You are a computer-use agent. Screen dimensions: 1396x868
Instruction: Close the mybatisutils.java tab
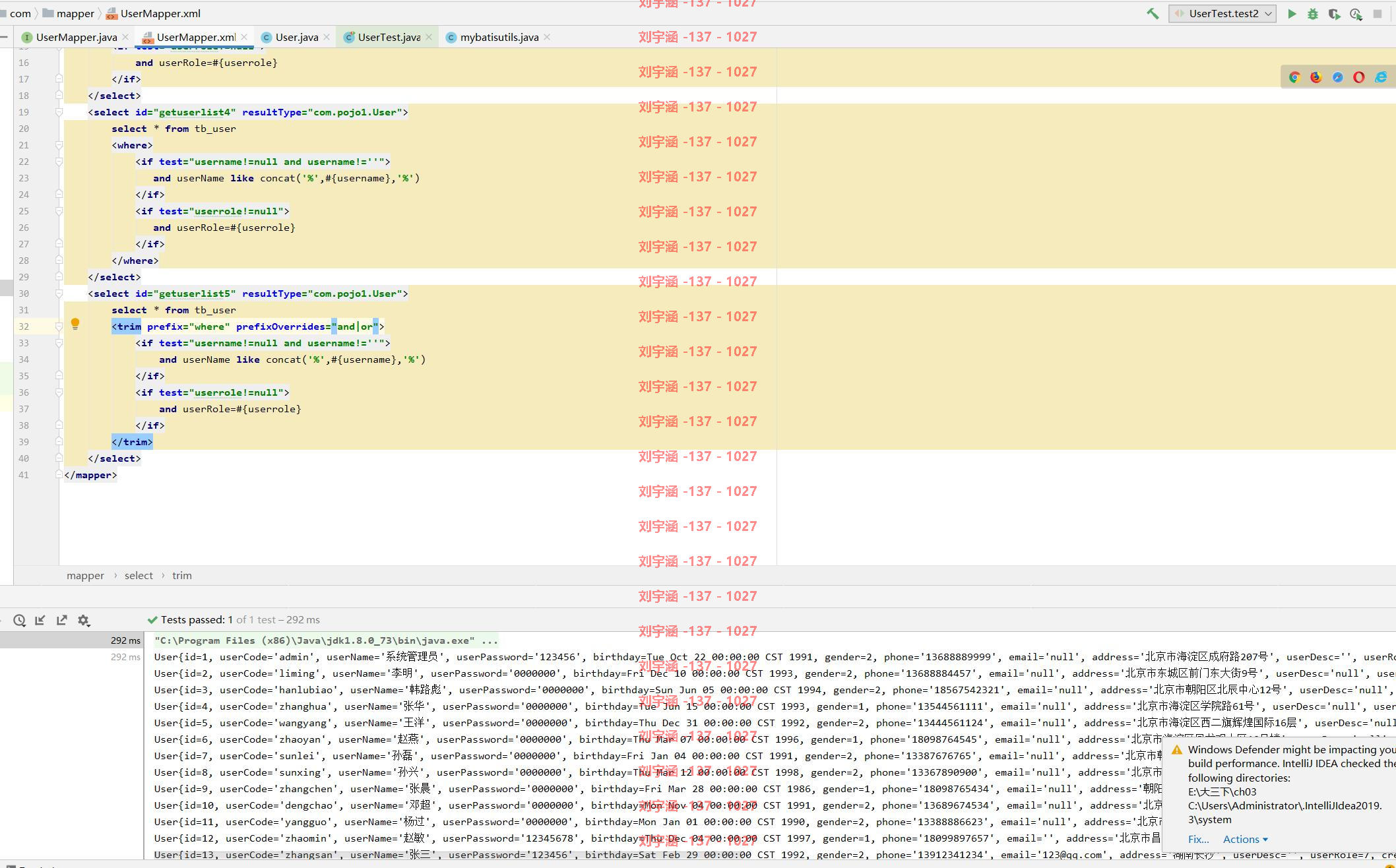pyautogui.click(x=547, y=37)
